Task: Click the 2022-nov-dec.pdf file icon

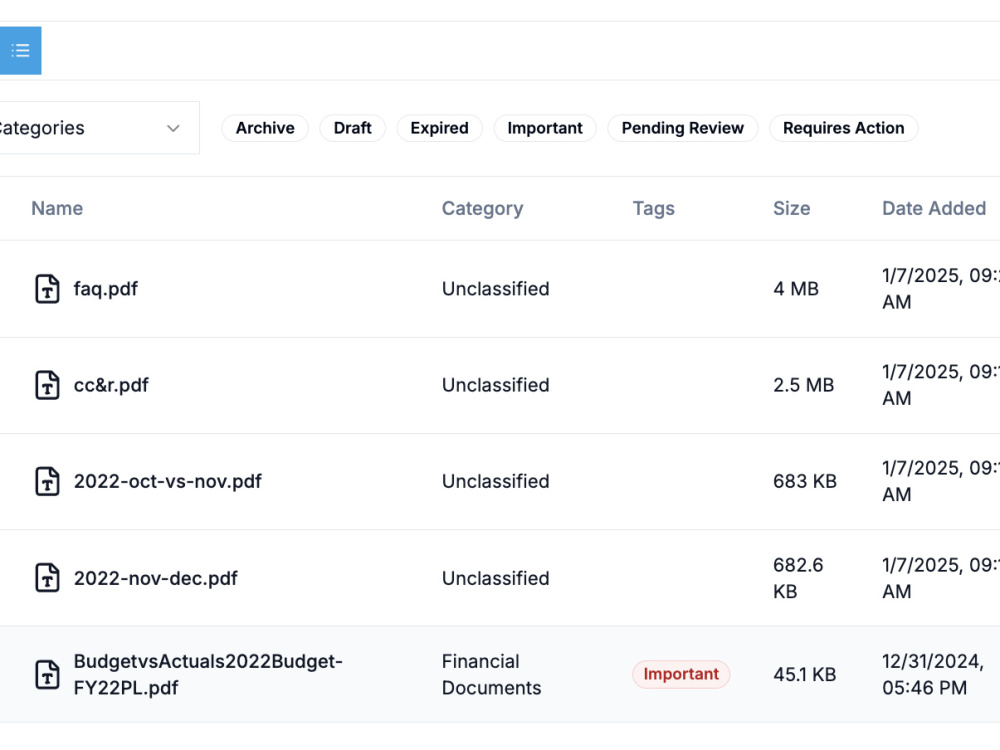Action: pos(47,578)
